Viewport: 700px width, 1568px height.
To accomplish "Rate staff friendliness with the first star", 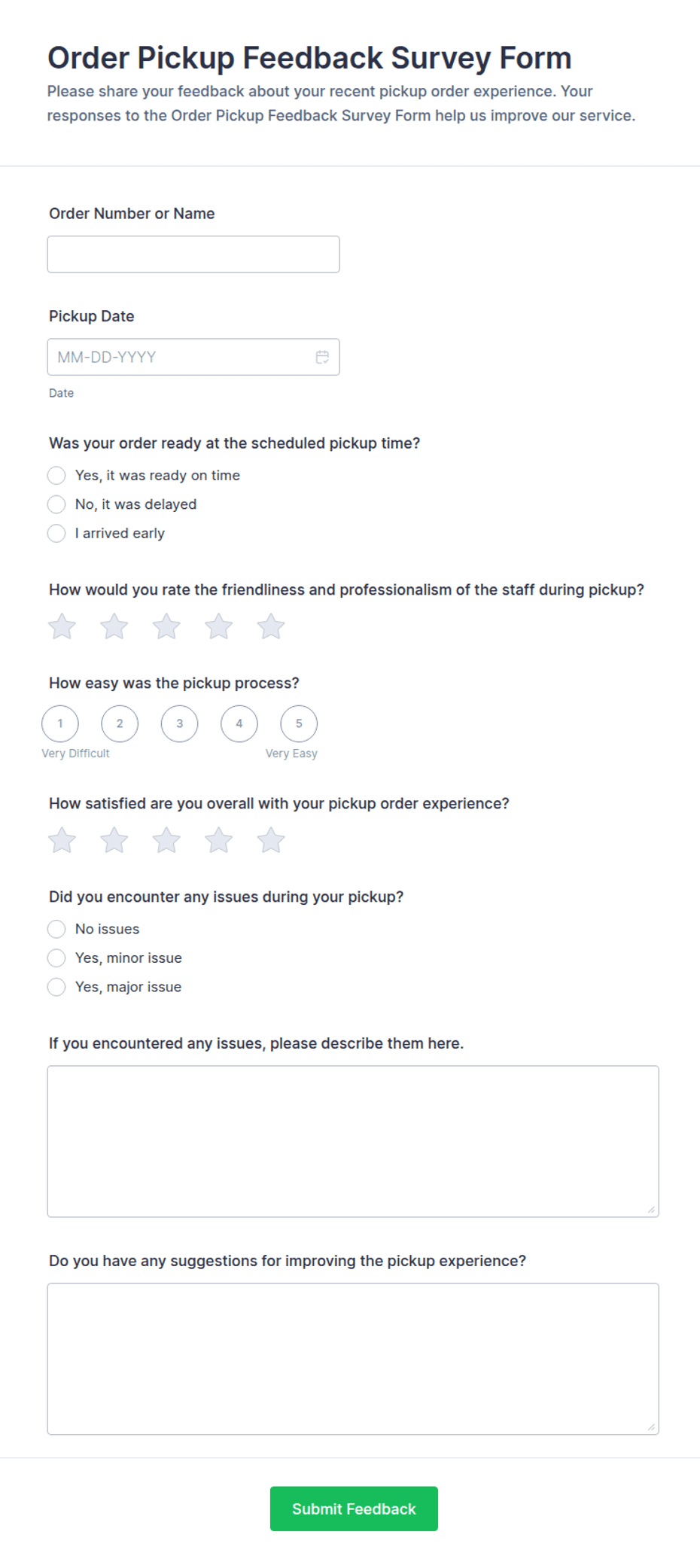I will coord(62,626).
